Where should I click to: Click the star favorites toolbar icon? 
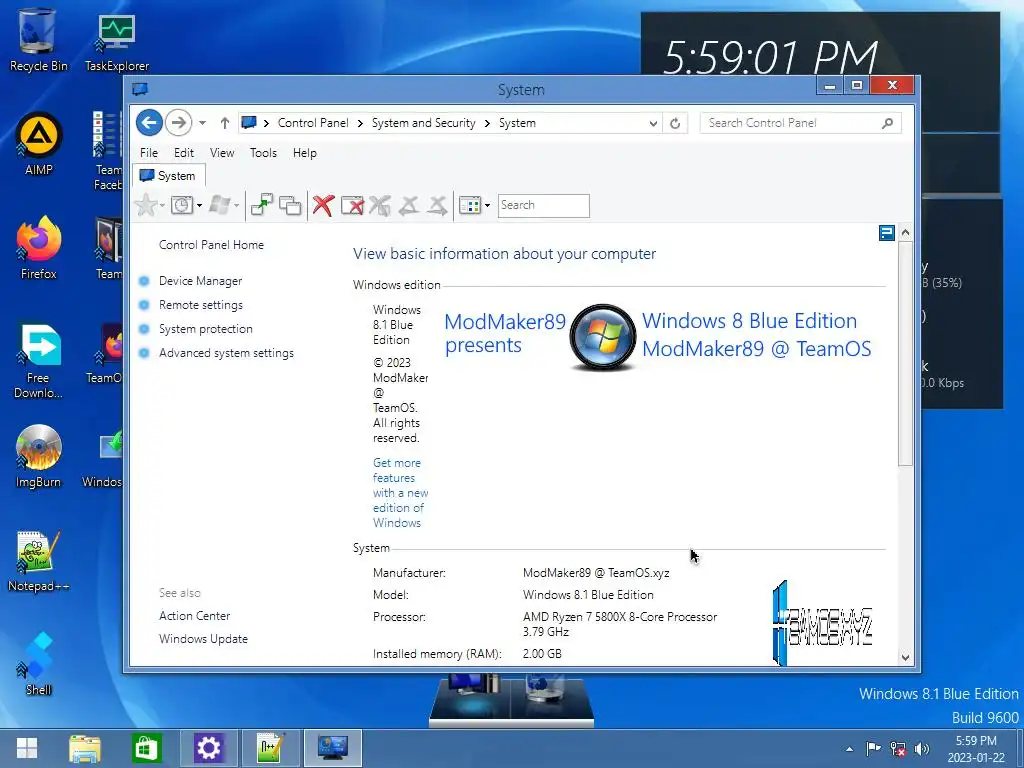pos(146,205)
